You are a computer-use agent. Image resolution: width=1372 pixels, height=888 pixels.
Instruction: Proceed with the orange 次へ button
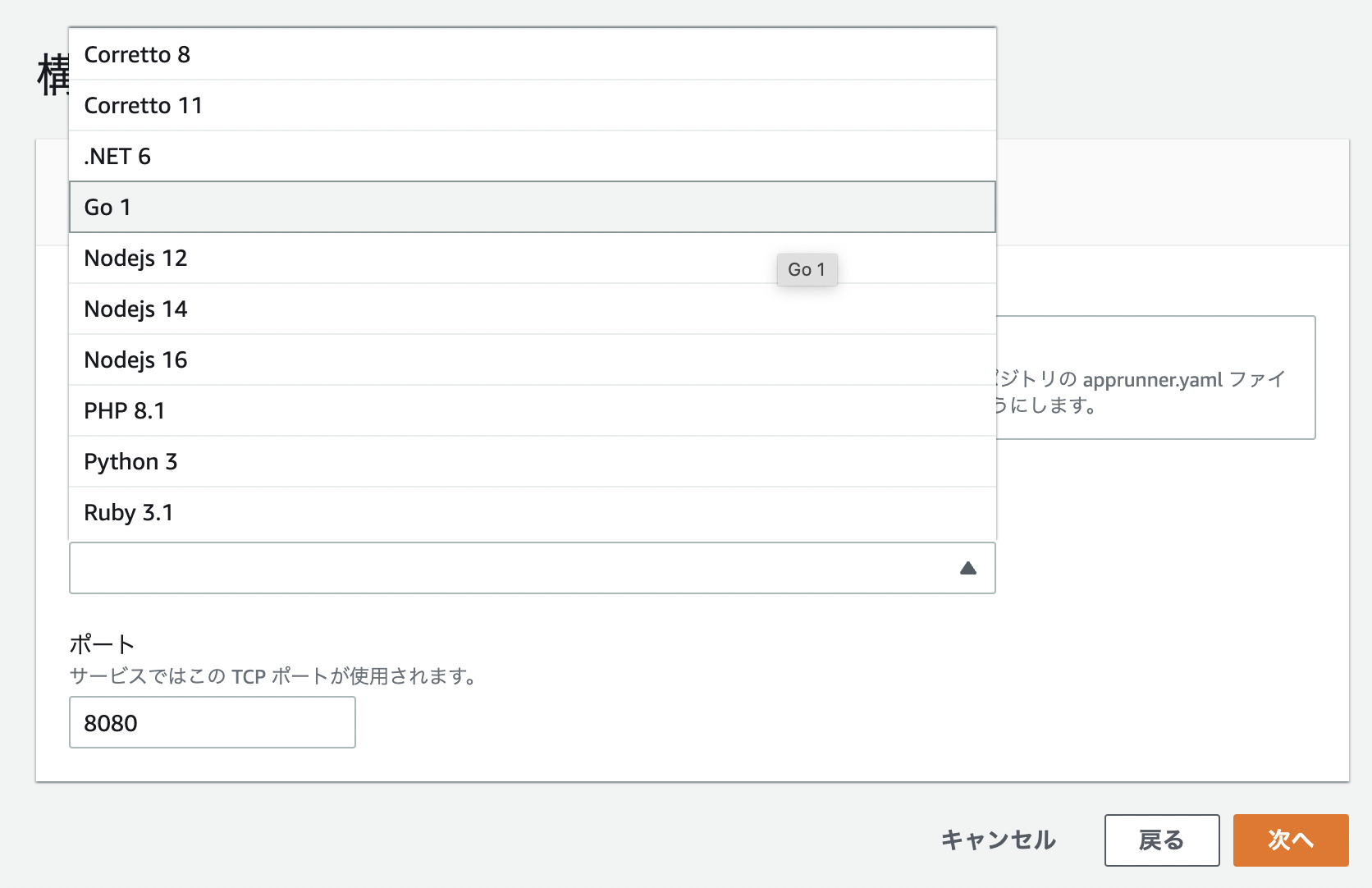[1291, 840]
